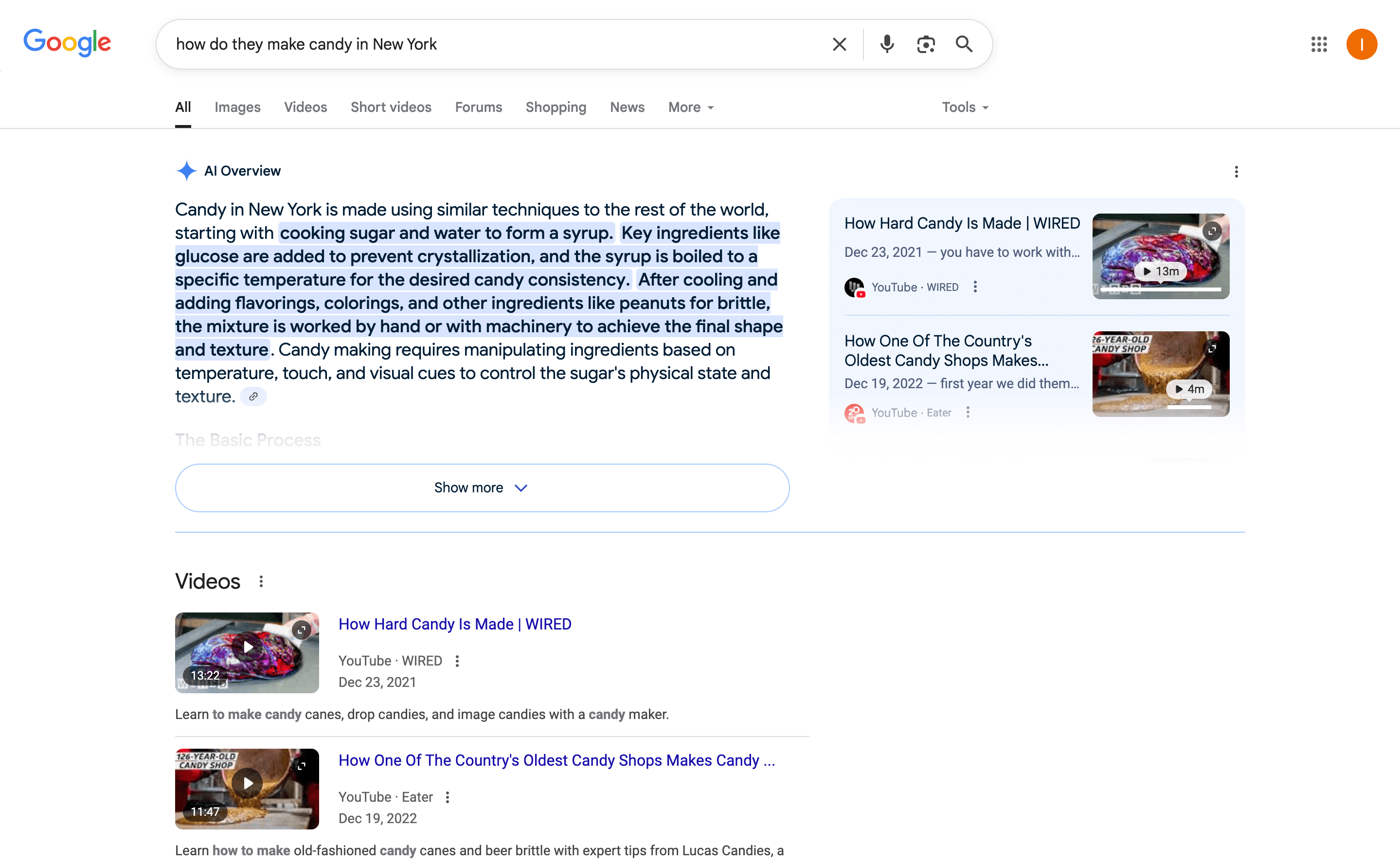Screen dimensions: 1400x864
Task: Open three-dot menu beside YouTube · Eater source card
Action: 968,413
